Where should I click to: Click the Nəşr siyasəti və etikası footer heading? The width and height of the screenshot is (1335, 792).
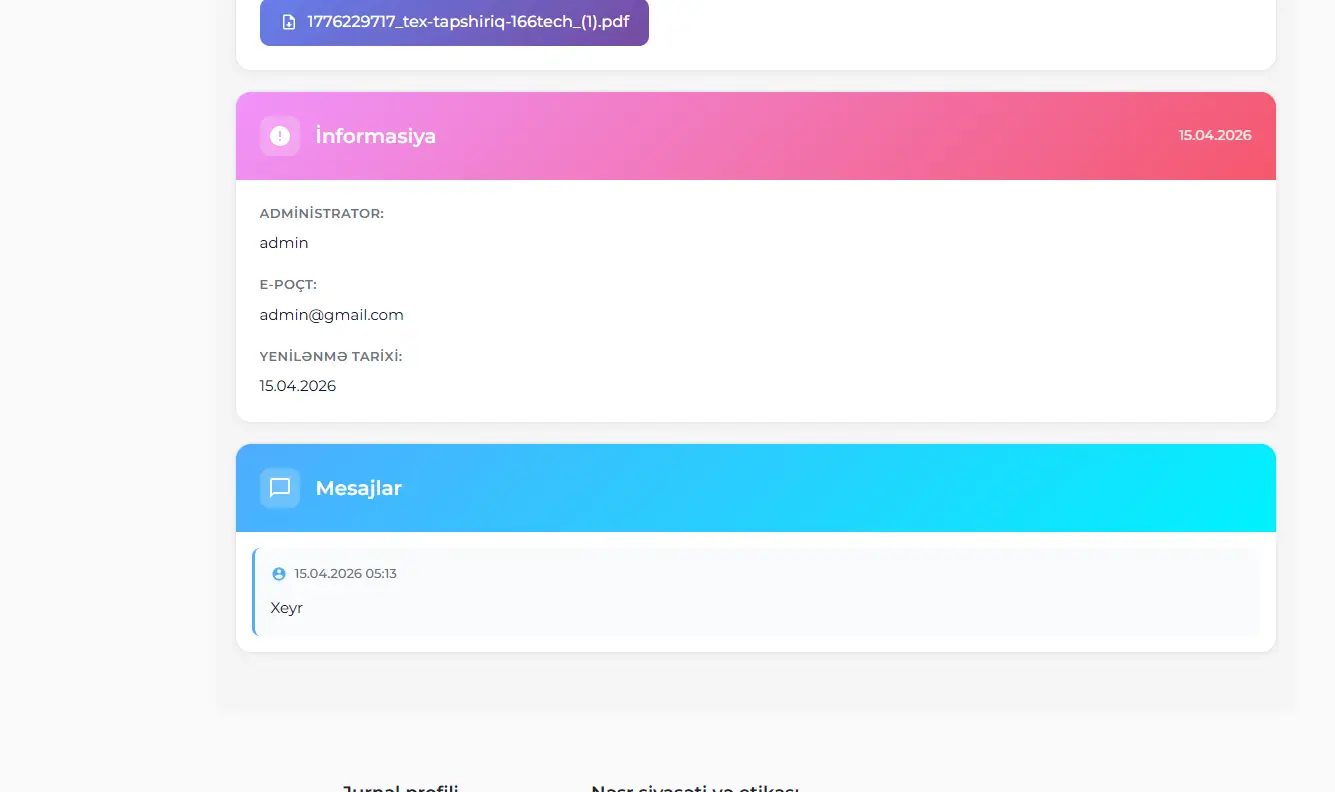click(x=694, y=788)
